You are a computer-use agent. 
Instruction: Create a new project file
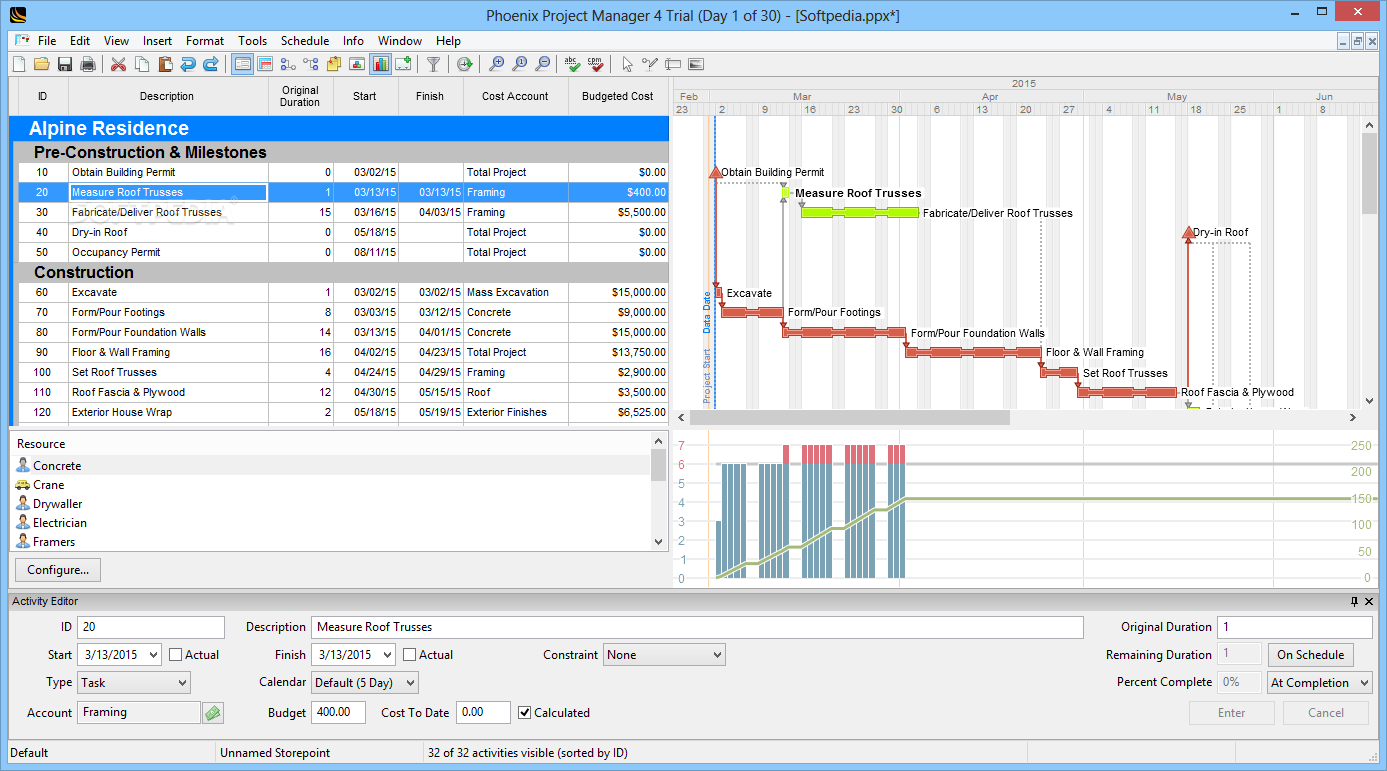coord(19,64)
